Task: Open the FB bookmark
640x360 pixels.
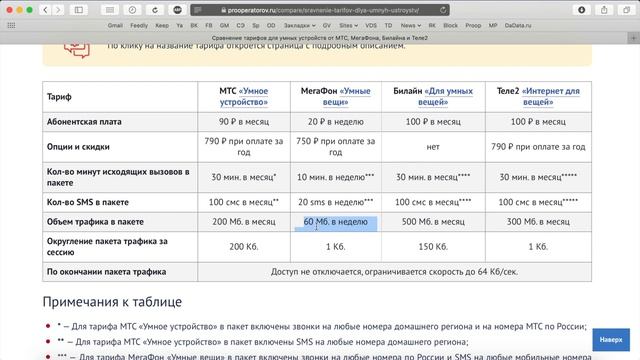Action: point(209,25)
